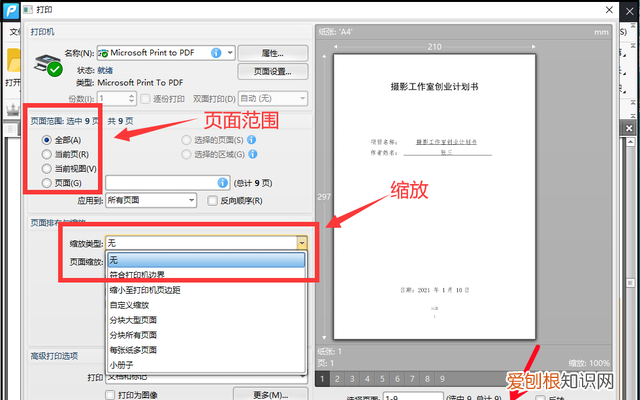Screen dimensions: 640x400
Task: Choose 符合打印机边界 option
Action: [x=206, y=275]
